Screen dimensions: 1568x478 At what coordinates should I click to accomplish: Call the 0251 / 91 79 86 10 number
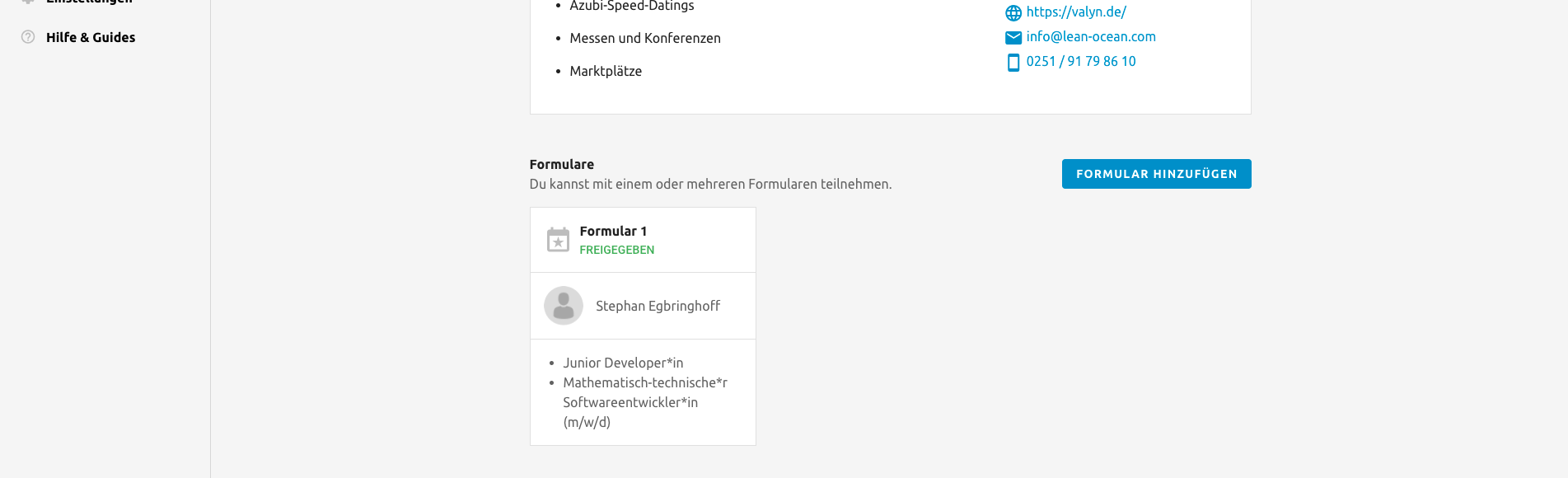coord(1081,61)
